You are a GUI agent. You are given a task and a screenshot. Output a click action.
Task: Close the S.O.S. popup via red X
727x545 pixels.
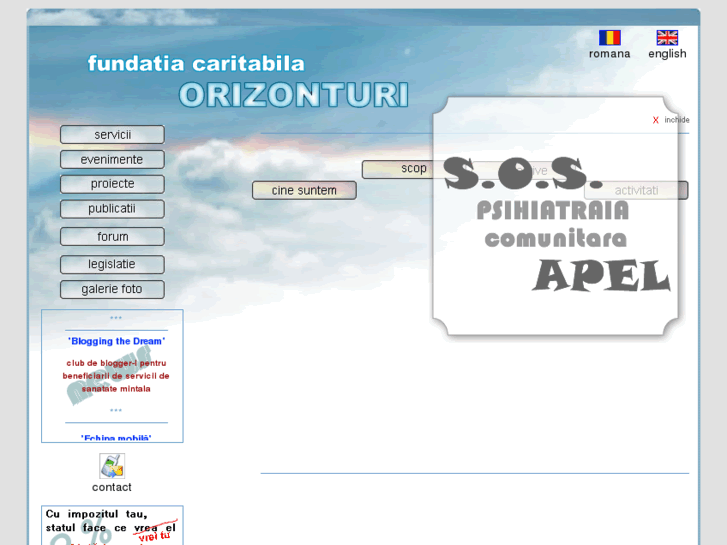656,120
